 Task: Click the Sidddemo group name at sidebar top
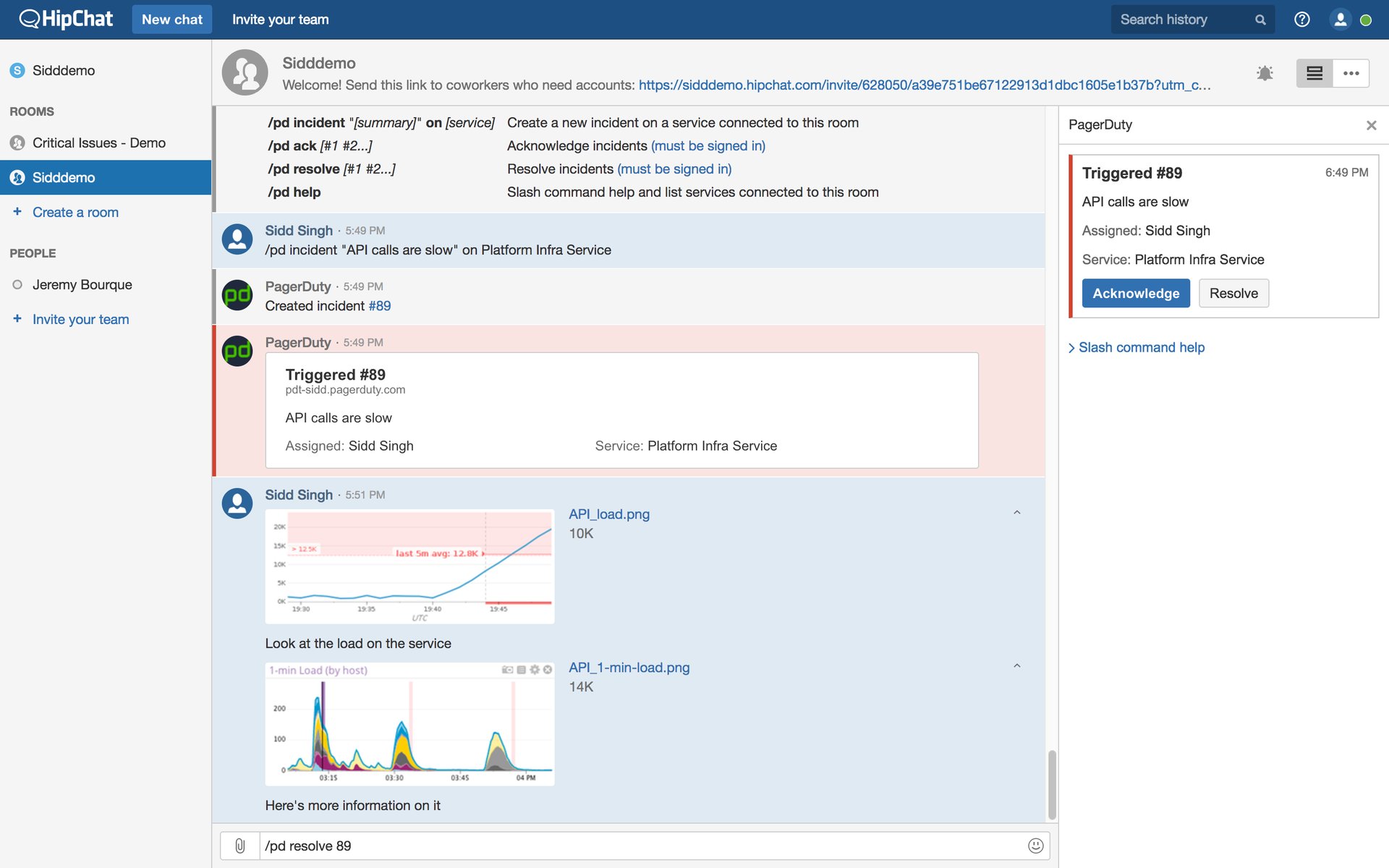point(64,70)
